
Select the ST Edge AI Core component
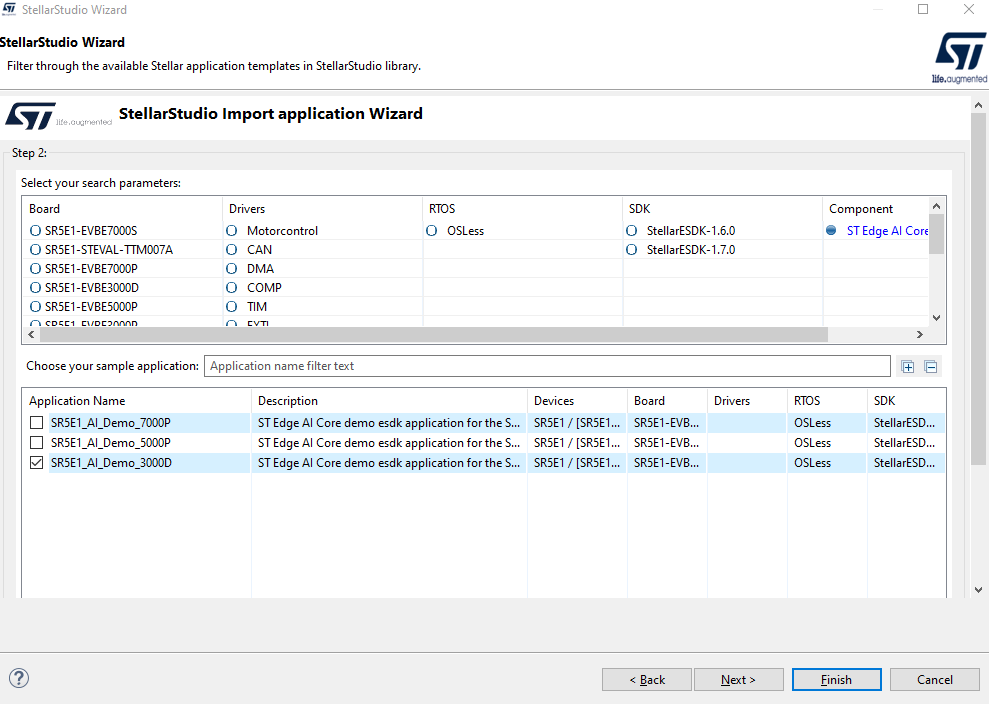pyautogui.click(x=831, y=230)
